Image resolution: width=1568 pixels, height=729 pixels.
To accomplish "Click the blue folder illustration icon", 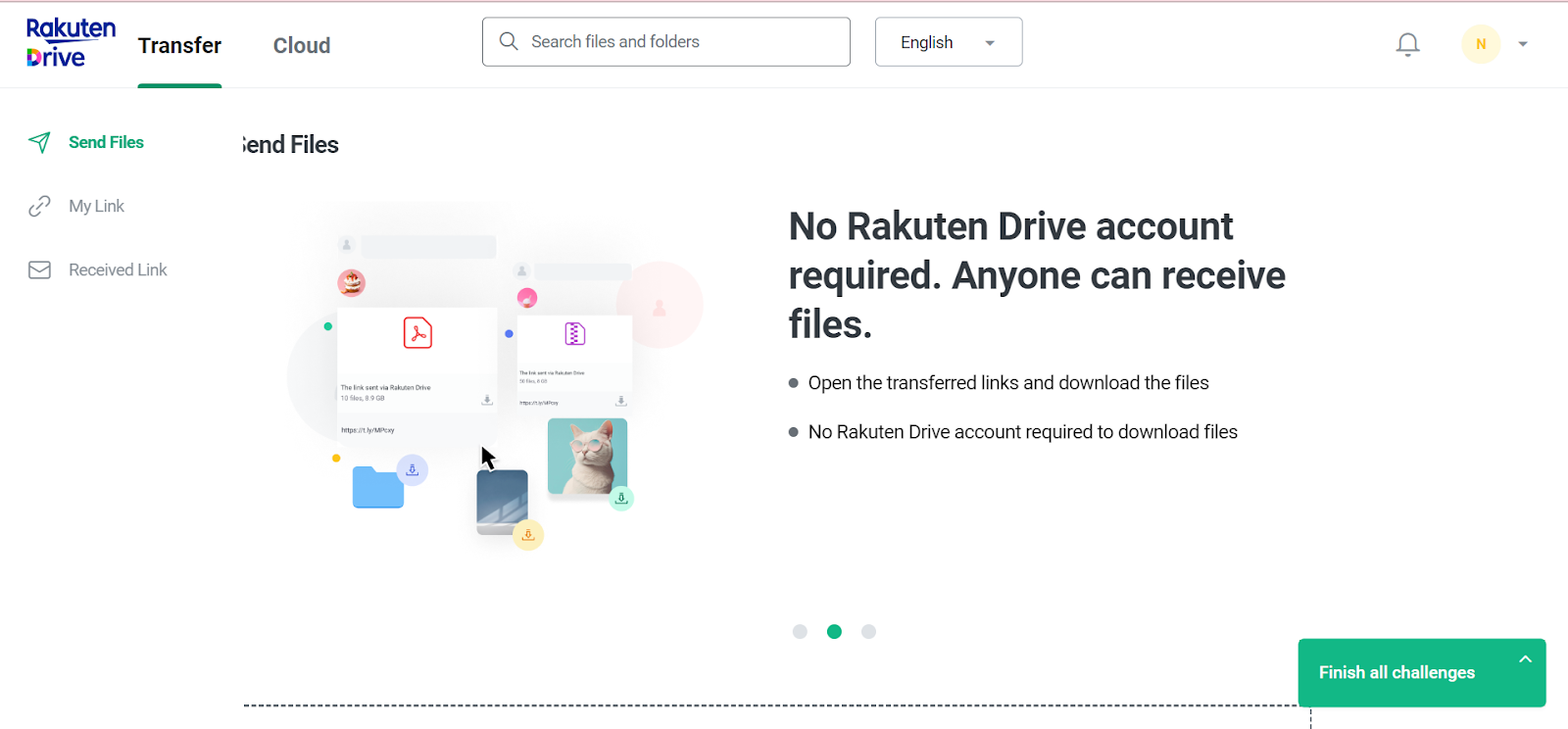I will point(378,487).
